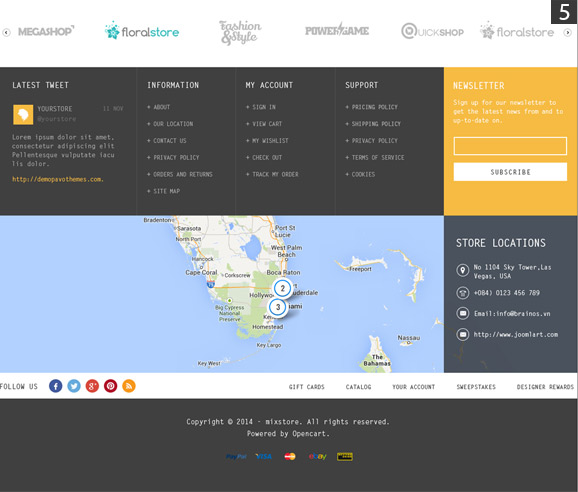Open the Pinterest follow icon
Viewport: 578px width, 492px height.
pos(111,386)
